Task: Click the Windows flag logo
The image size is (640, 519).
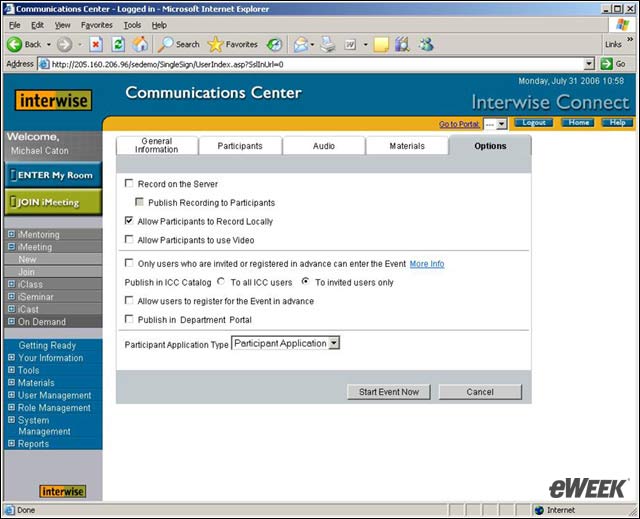Action: [x=622, y=24]
